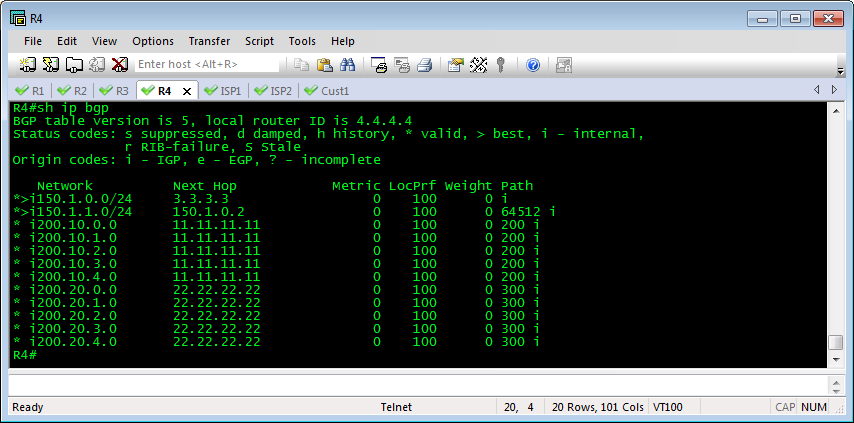This screenshot has width=854, height=423.
Task: Open the Edit menu
Action: point(67,41)
